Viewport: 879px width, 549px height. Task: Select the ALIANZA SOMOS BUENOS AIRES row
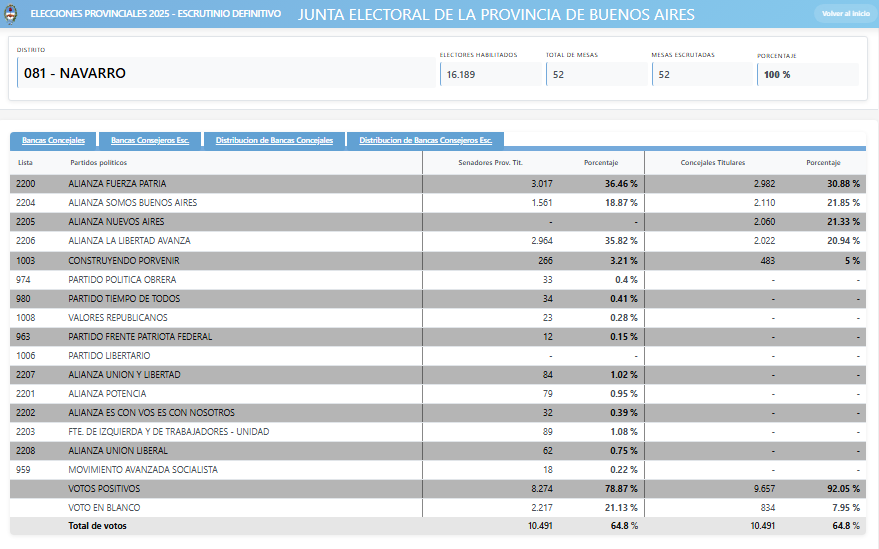point(132,203)
